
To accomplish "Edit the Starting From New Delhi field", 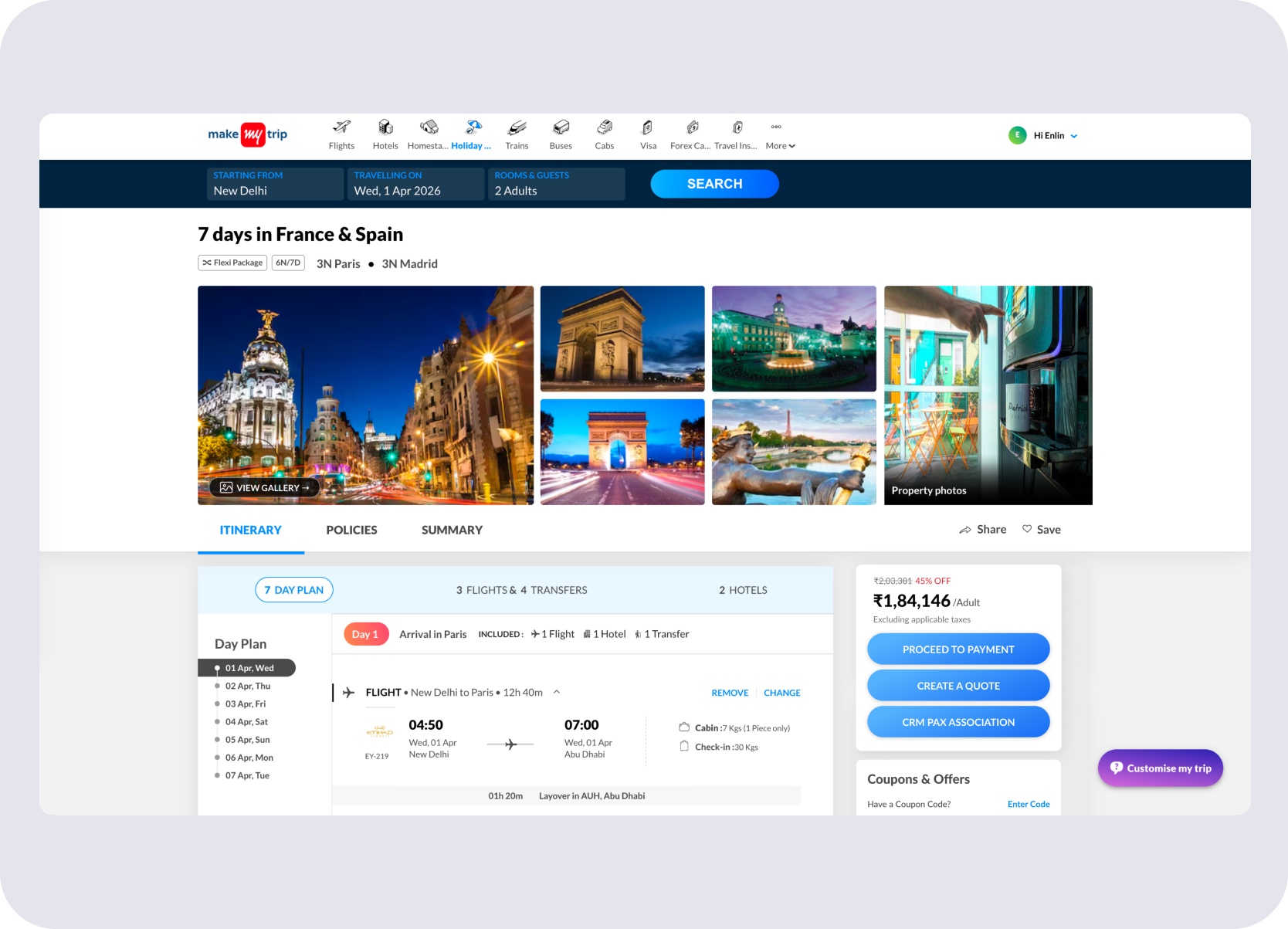I will (275, 184).
